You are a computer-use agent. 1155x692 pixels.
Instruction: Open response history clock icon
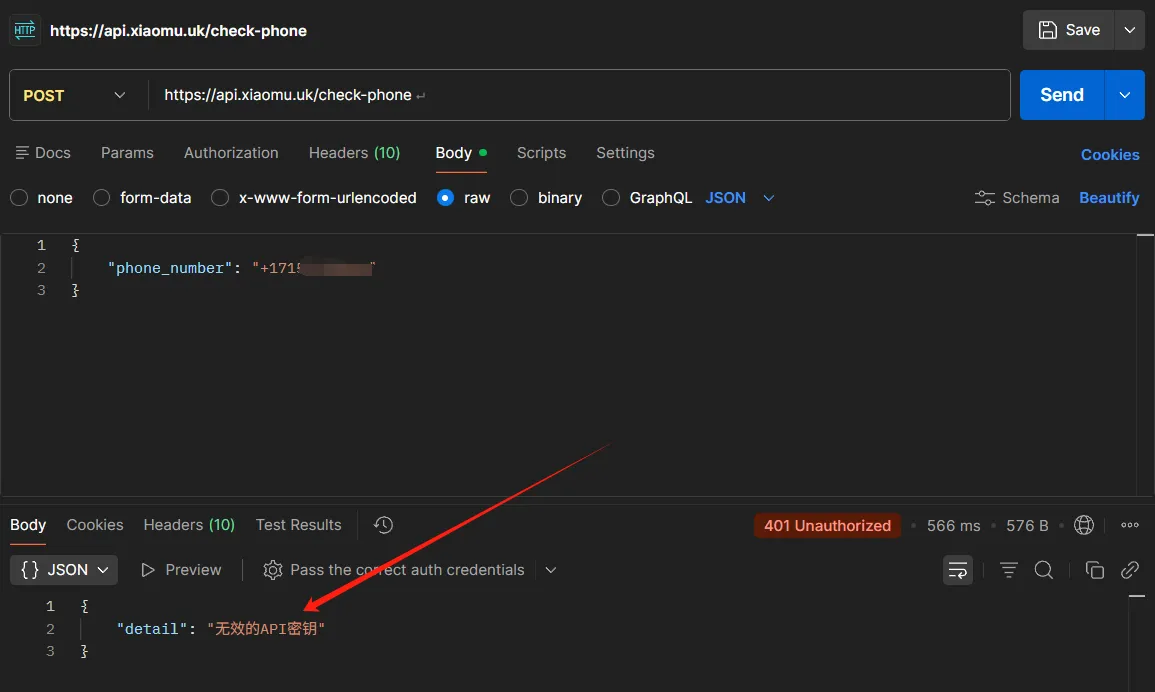pyautogui.click(x=383, y=525)
